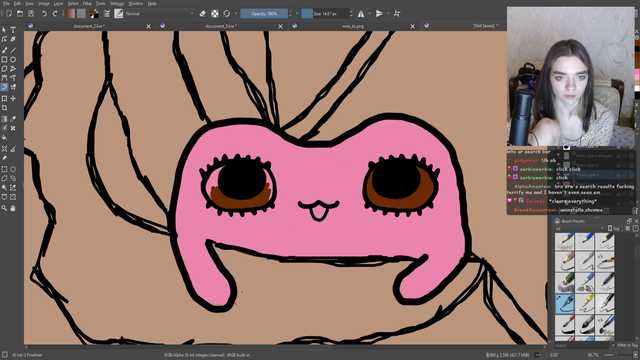Select the Move tool
Viewport: 640px width, 360px height.
[x=13, y=98]
